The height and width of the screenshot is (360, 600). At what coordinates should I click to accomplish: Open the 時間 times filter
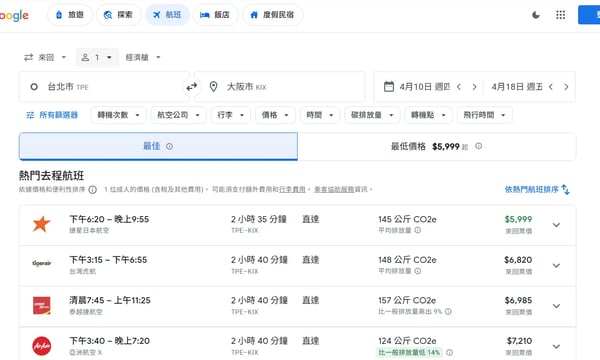320,115
